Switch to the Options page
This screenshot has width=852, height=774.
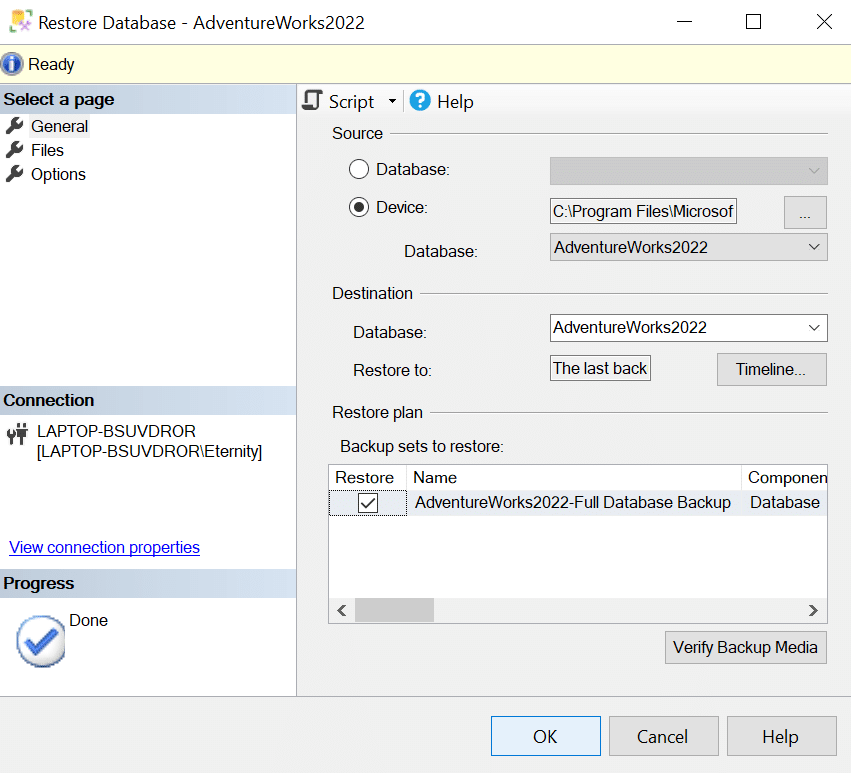pyautogui.click(x=59, y=174)
